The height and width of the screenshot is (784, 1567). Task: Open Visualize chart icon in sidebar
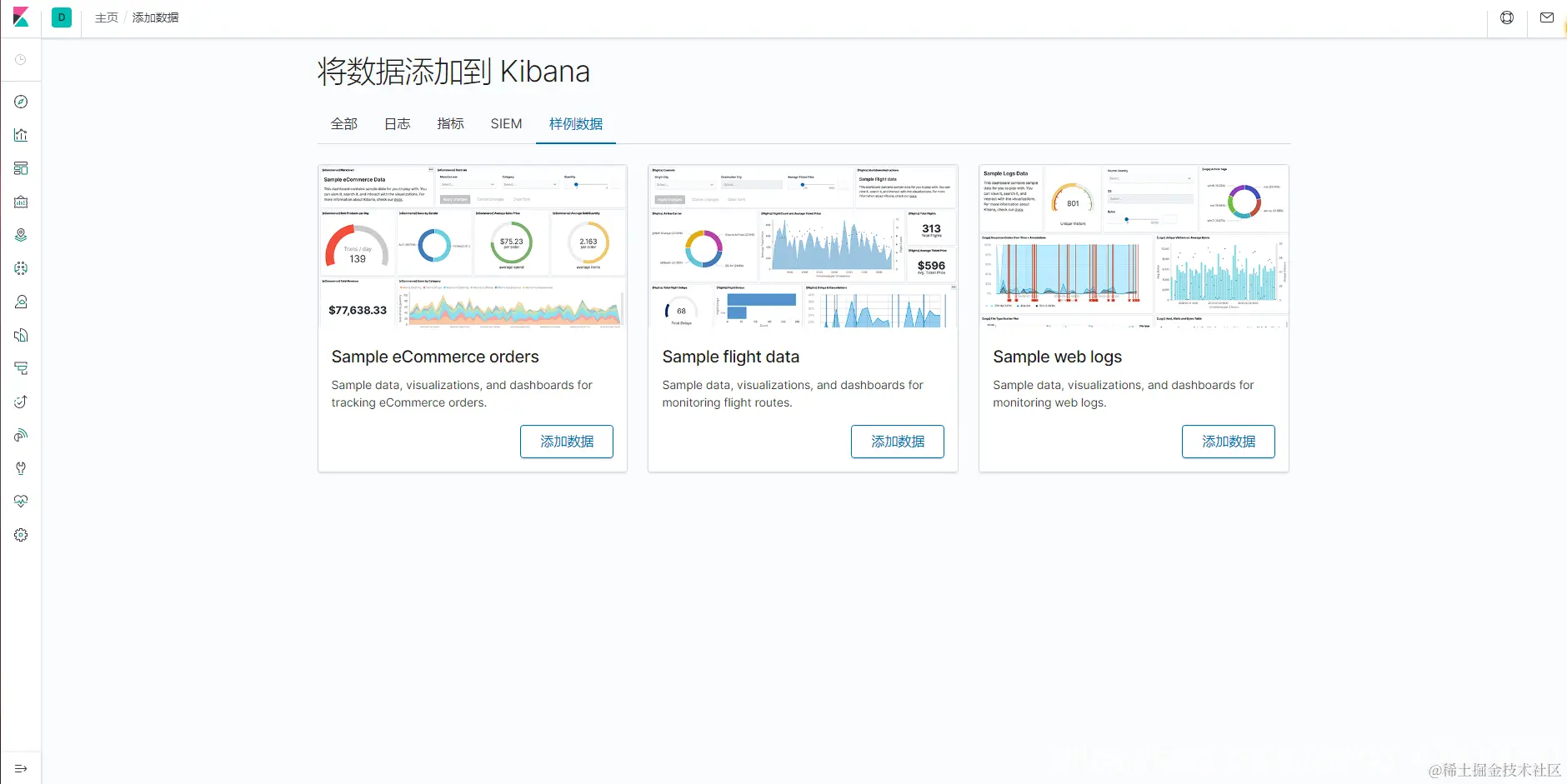(x=21, y=135)
